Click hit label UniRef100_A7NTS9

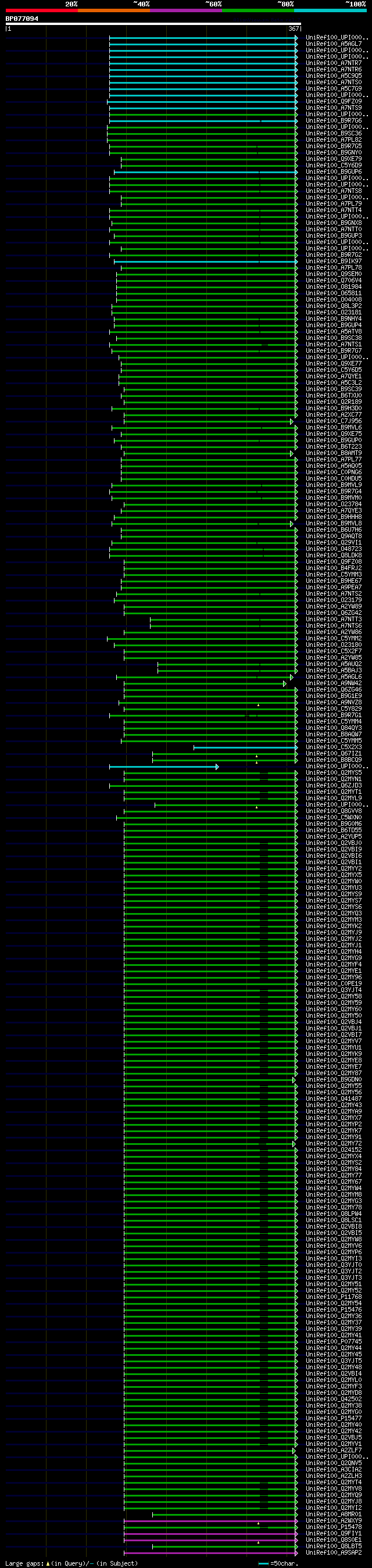[334, 108]
